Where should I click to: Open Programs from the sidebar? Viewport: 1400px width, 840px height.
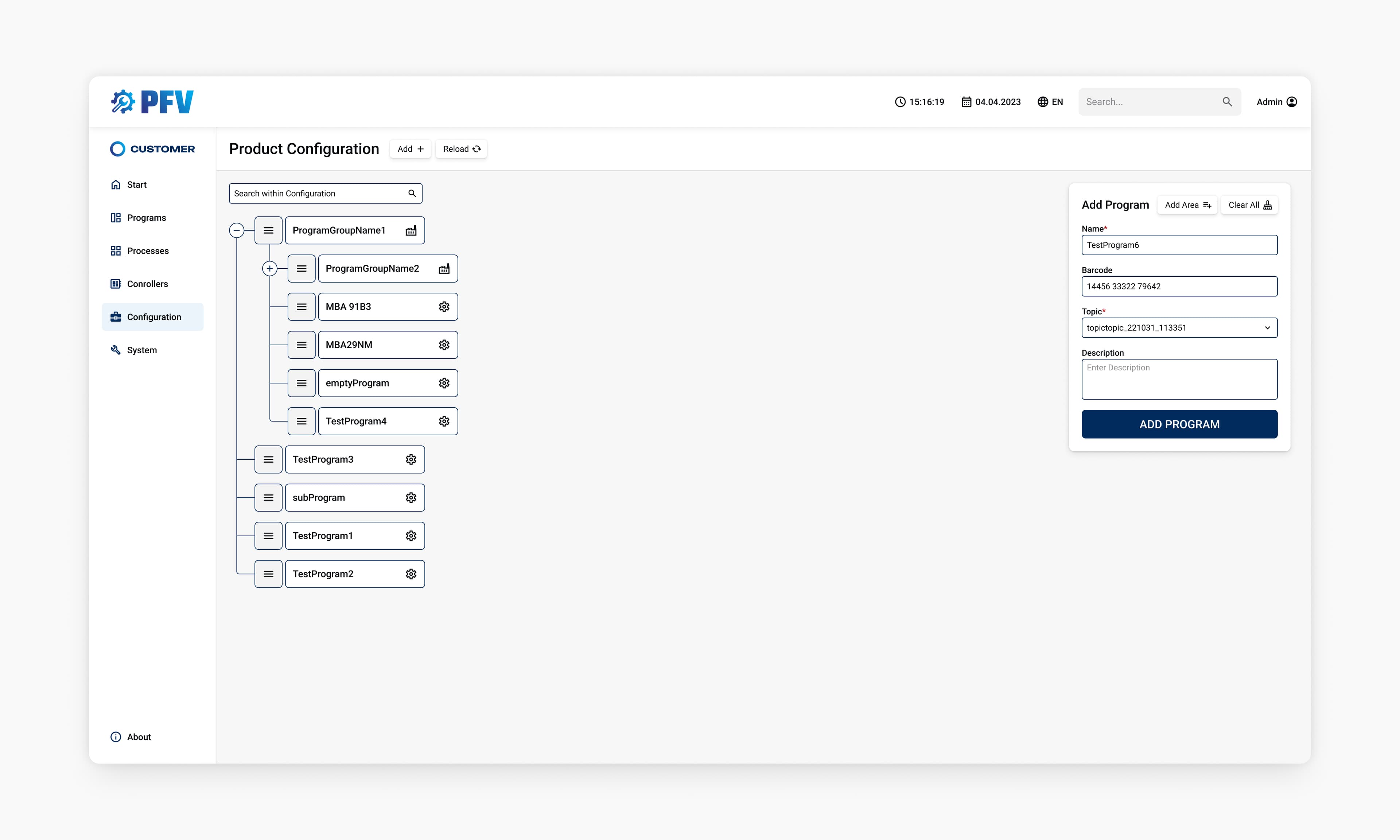pyautogui.click(x=153, y=218)
